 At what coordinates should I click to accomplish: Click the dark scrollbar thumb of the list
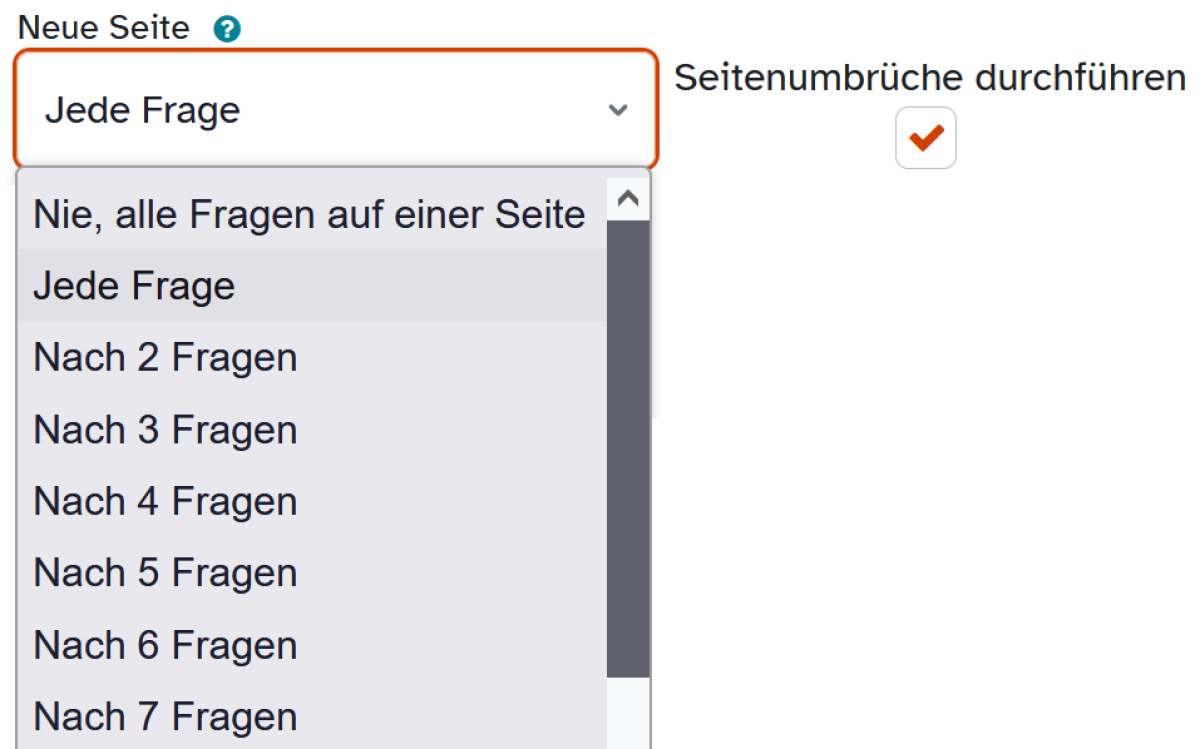click(x=628, y=449)
